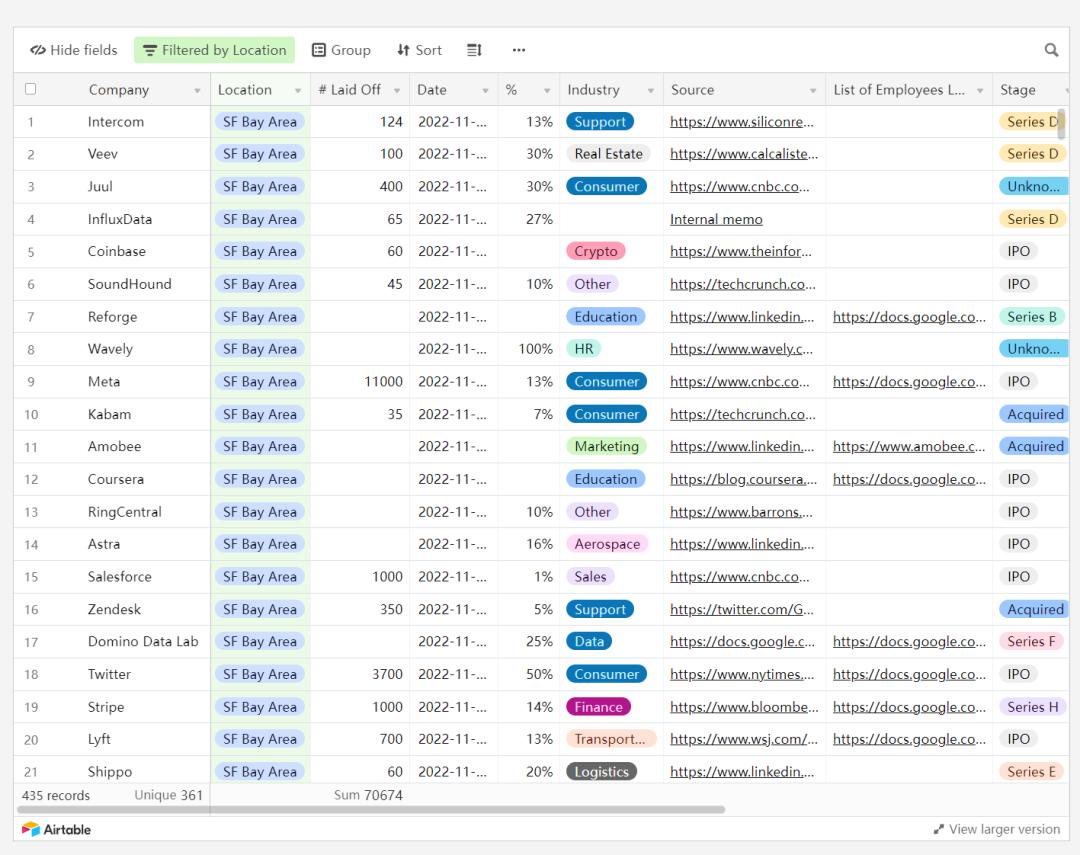Select the SoundHound company cell
1080x855 pixels.
[129, 284]
